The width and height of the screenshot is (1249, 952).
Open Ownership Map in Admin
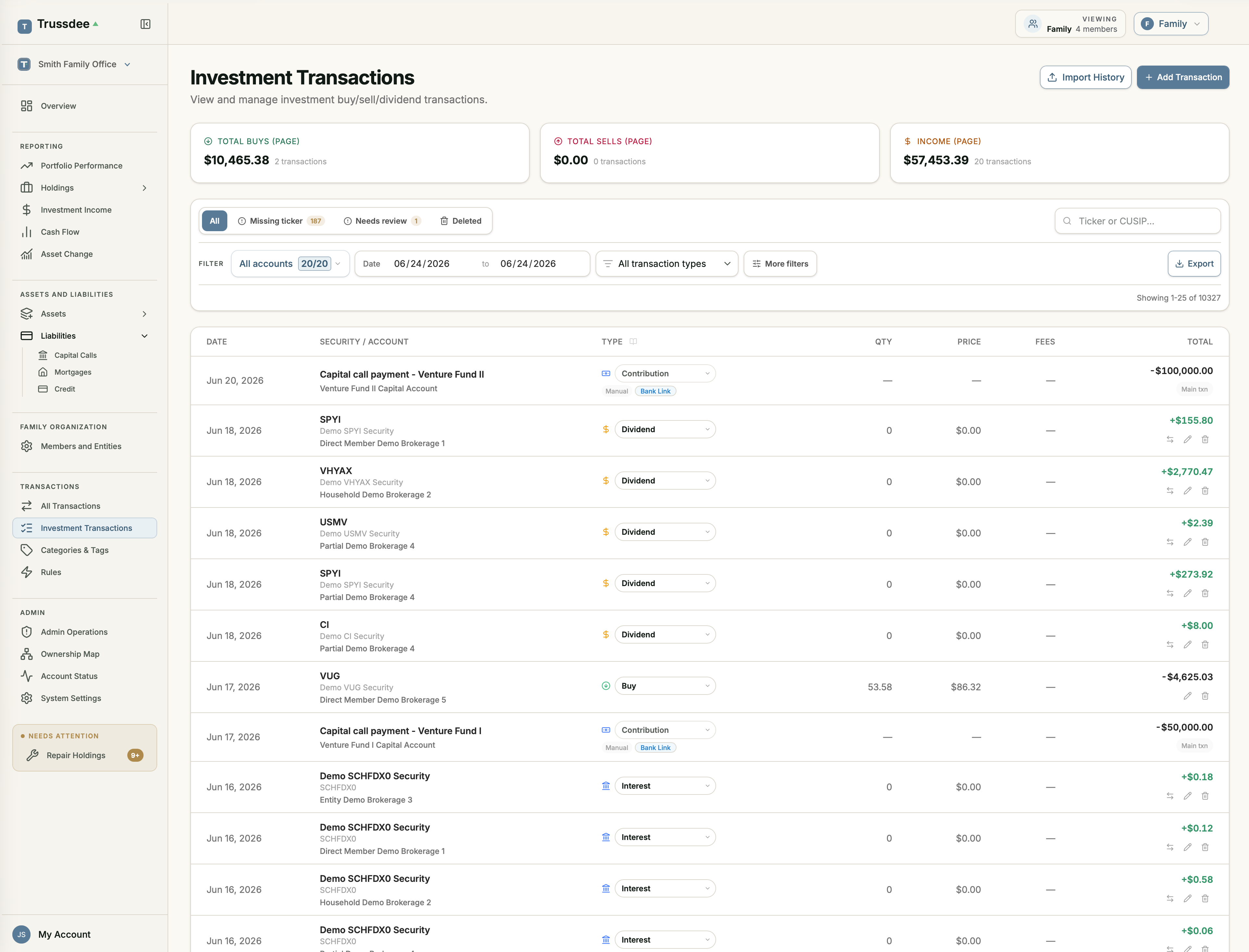click(x=85, y=654)
